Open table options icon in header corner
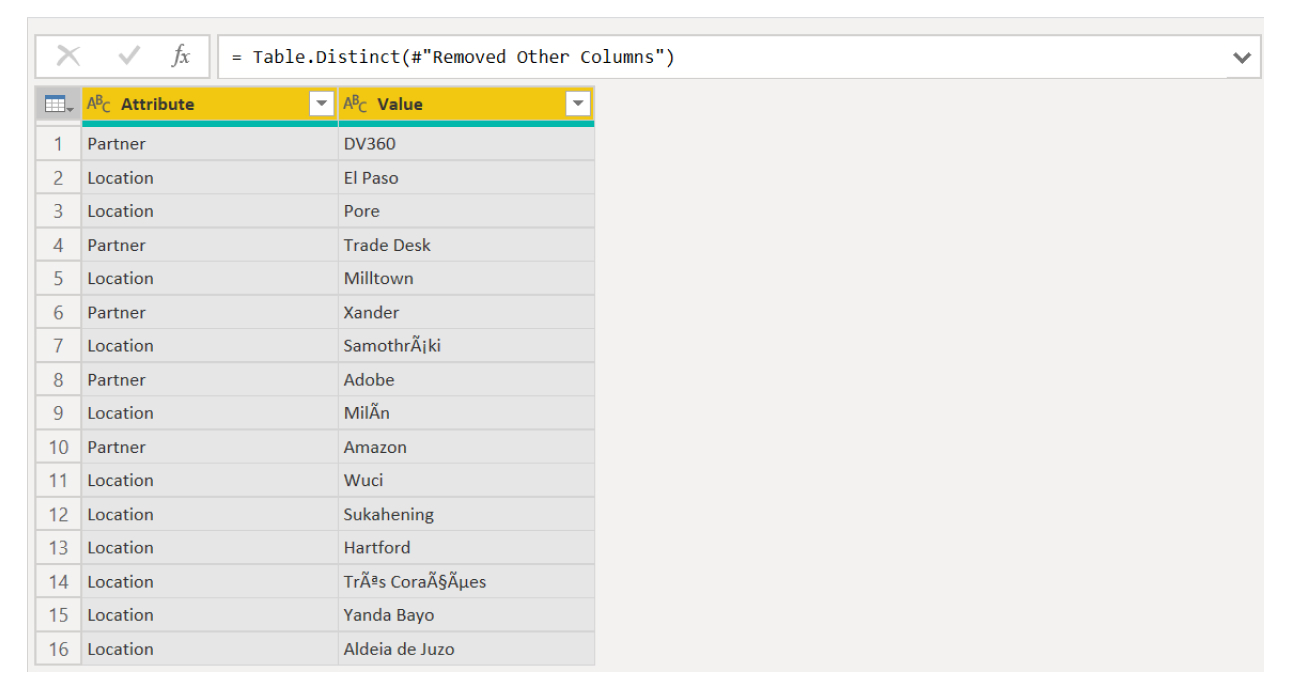1290x689 pixels. tap(58, 104)
